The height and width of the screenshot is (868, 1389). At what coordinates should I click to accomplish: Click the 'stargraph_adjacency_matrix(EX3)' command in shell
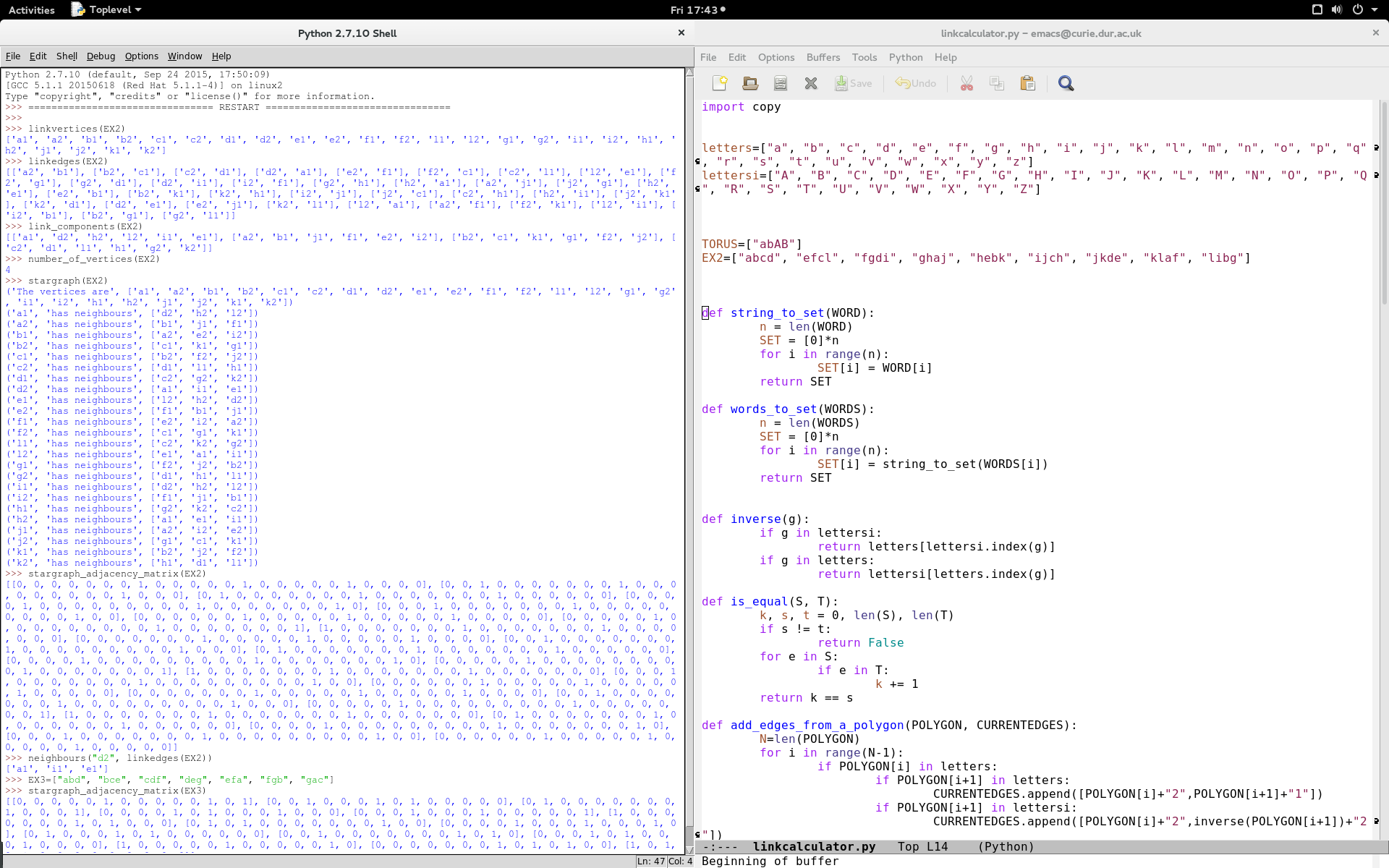click(117, 791)
